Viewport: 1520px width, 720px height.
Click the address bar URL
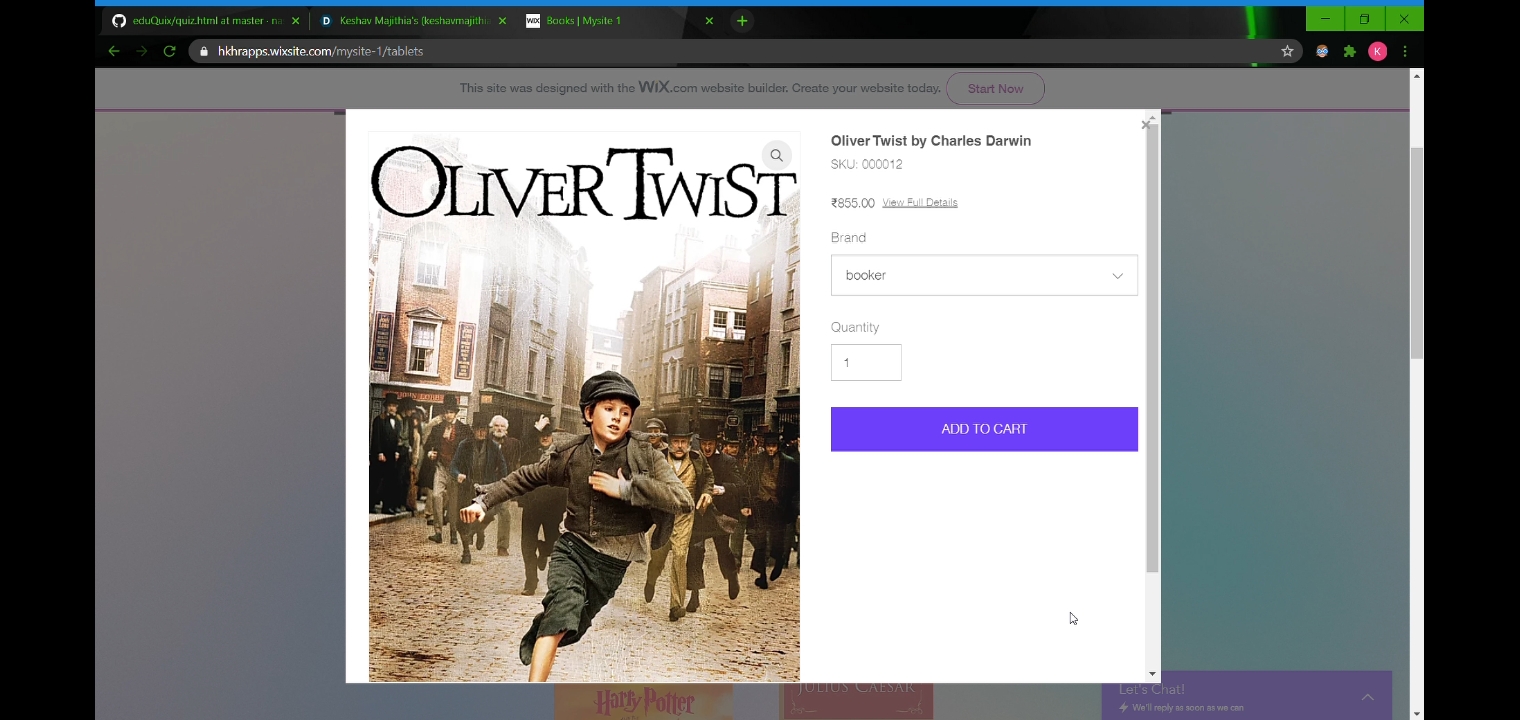tap(320, 51)
